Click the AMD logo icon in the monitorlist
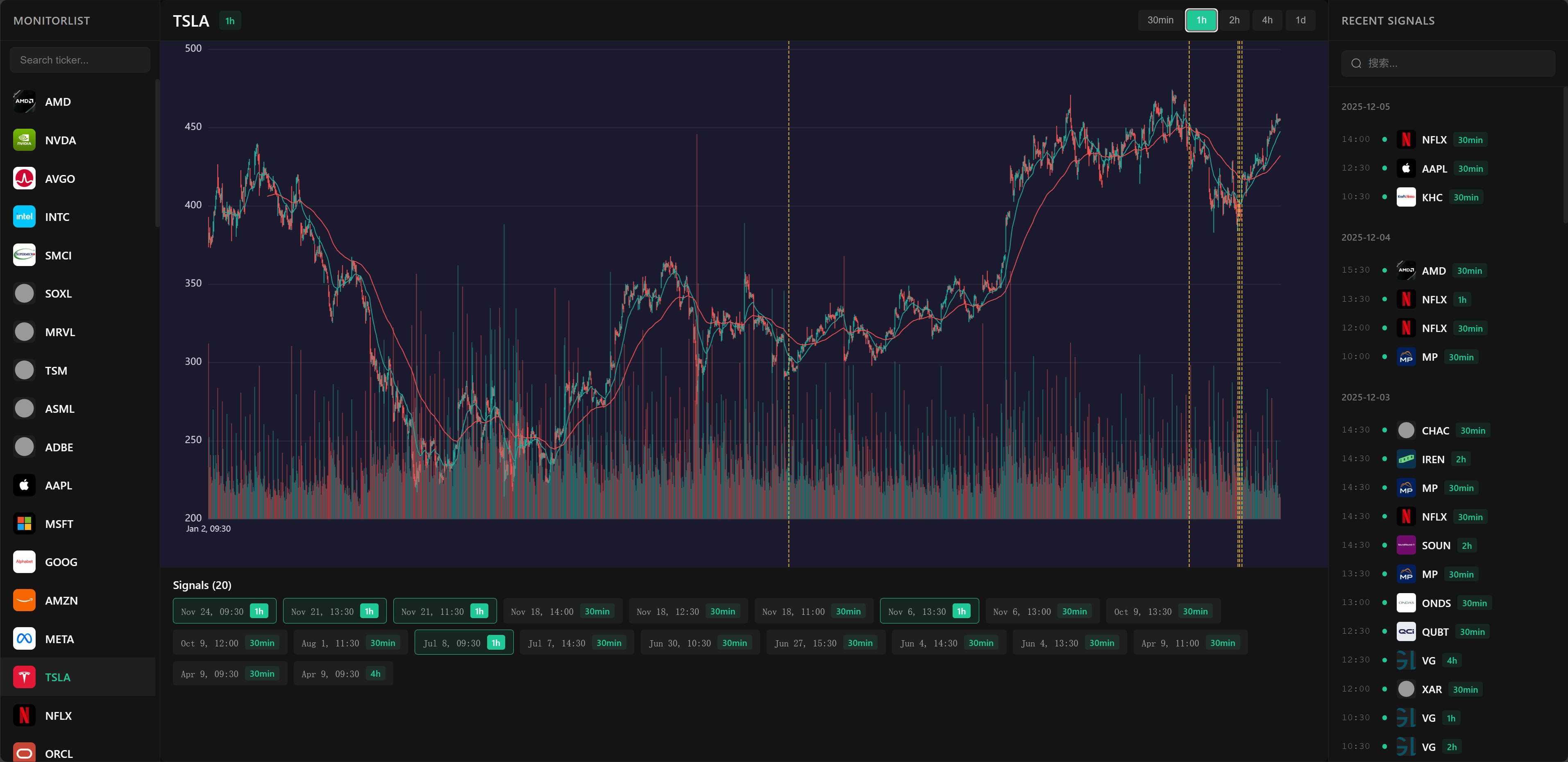The width and height of the screenshot is (1568, 762). 24,102
